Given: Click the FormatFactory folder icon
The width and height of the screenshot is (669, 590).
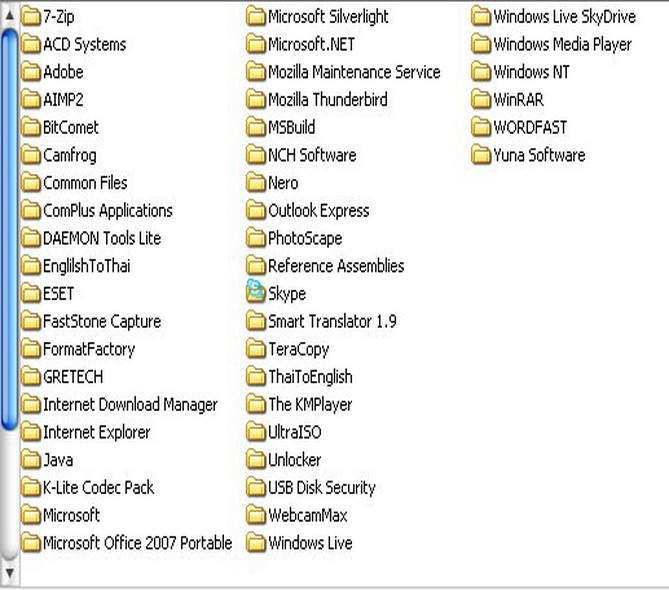Looking at the screenshot, I should (x=31, y=349).
